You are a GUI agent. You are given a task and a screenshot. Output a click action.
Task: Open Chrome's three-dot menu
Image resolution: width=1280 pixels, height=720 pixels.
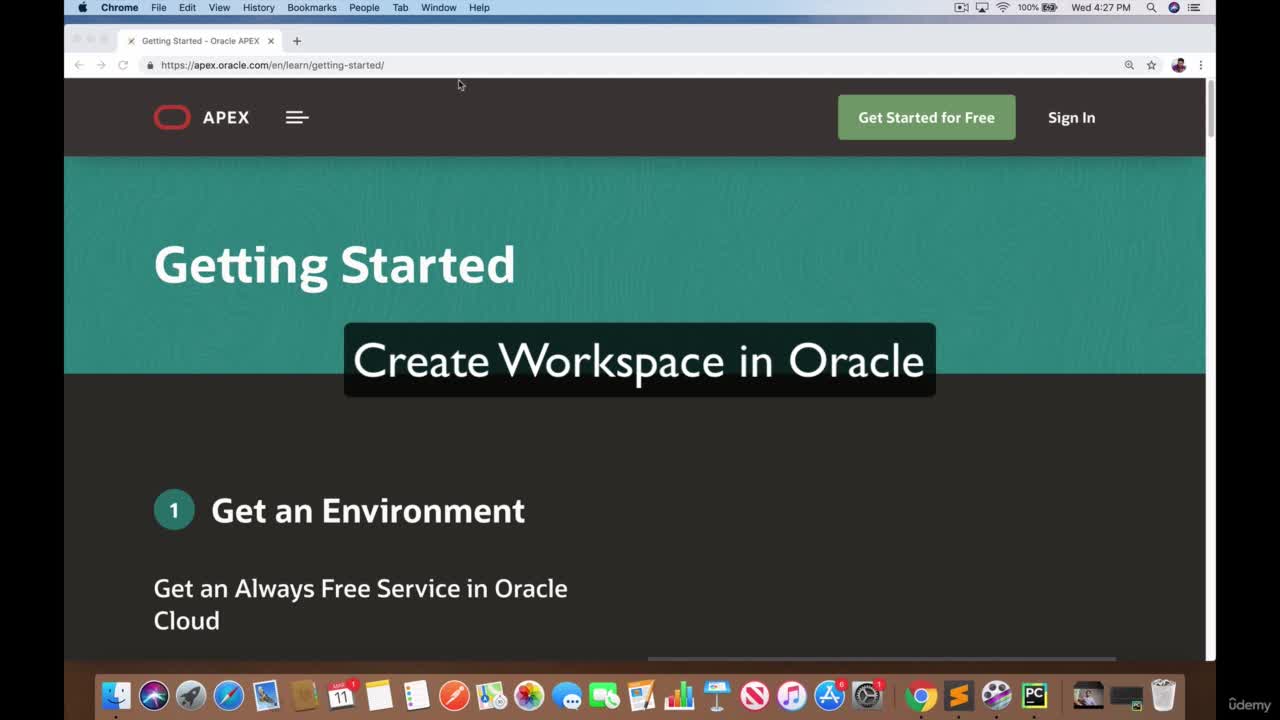pyautogui.click(x=1200, y=65)
